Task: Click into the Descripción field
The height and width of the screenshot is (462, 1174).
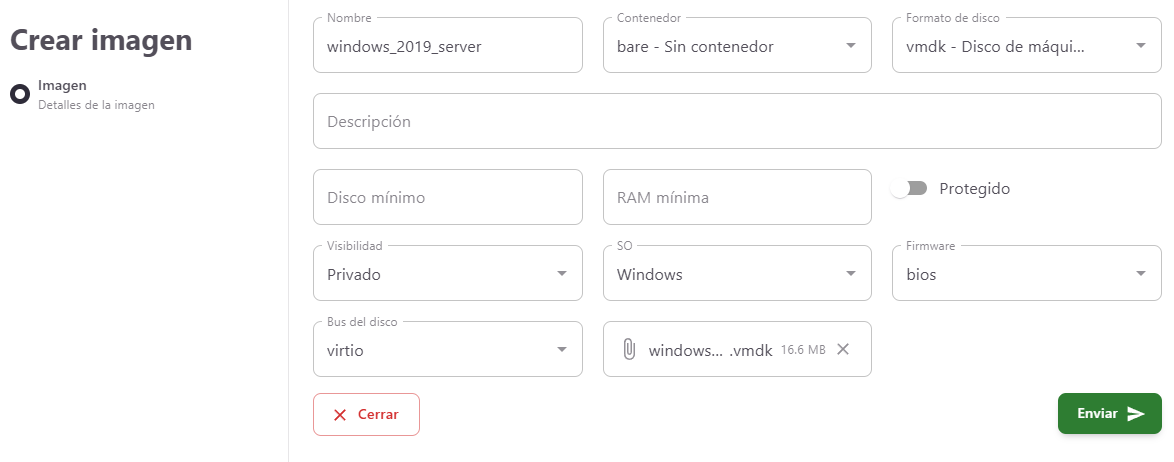Action: click(737, 121)
